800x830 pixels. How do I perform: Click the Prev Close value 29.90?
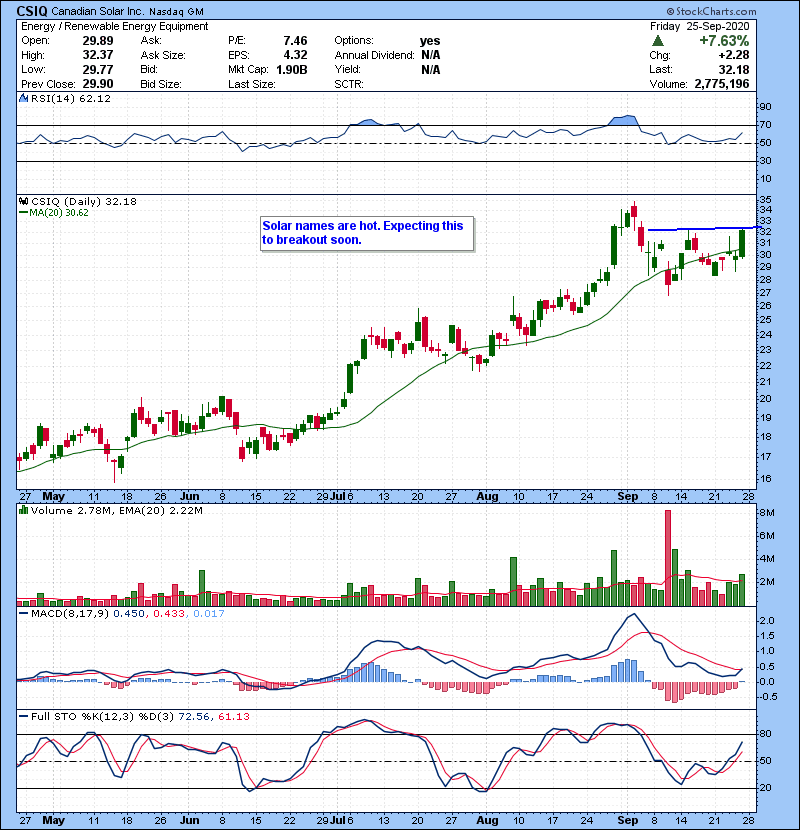click(x=97, y=84)
